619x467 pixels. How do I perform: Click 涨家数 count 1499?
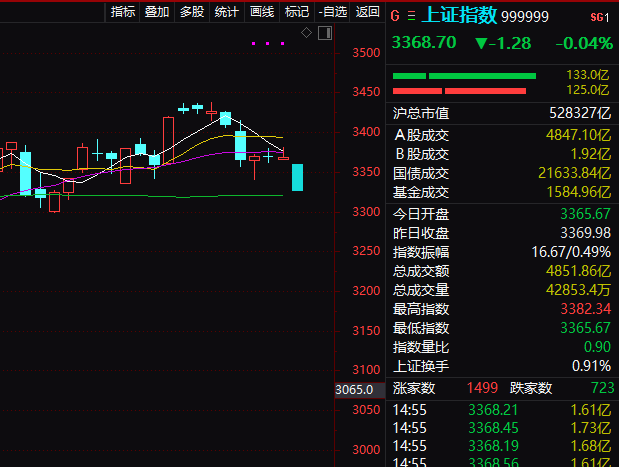tap(482, 388)
